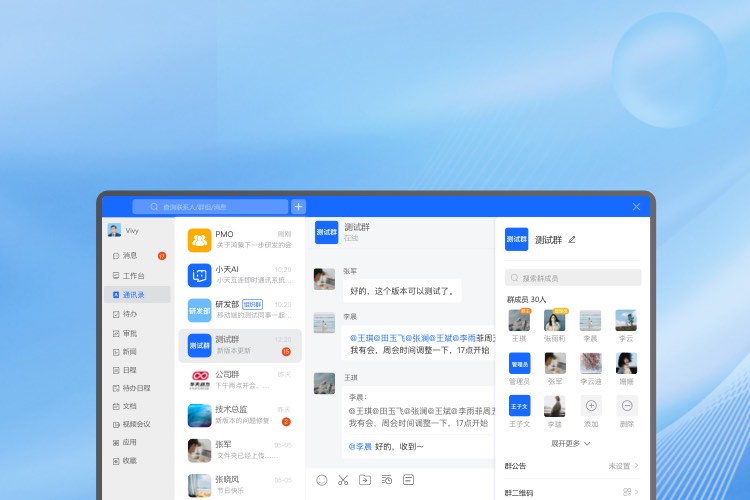Select member 张军 in group members grid
This screenshot has height=500, width=750.
pos(555,369)
